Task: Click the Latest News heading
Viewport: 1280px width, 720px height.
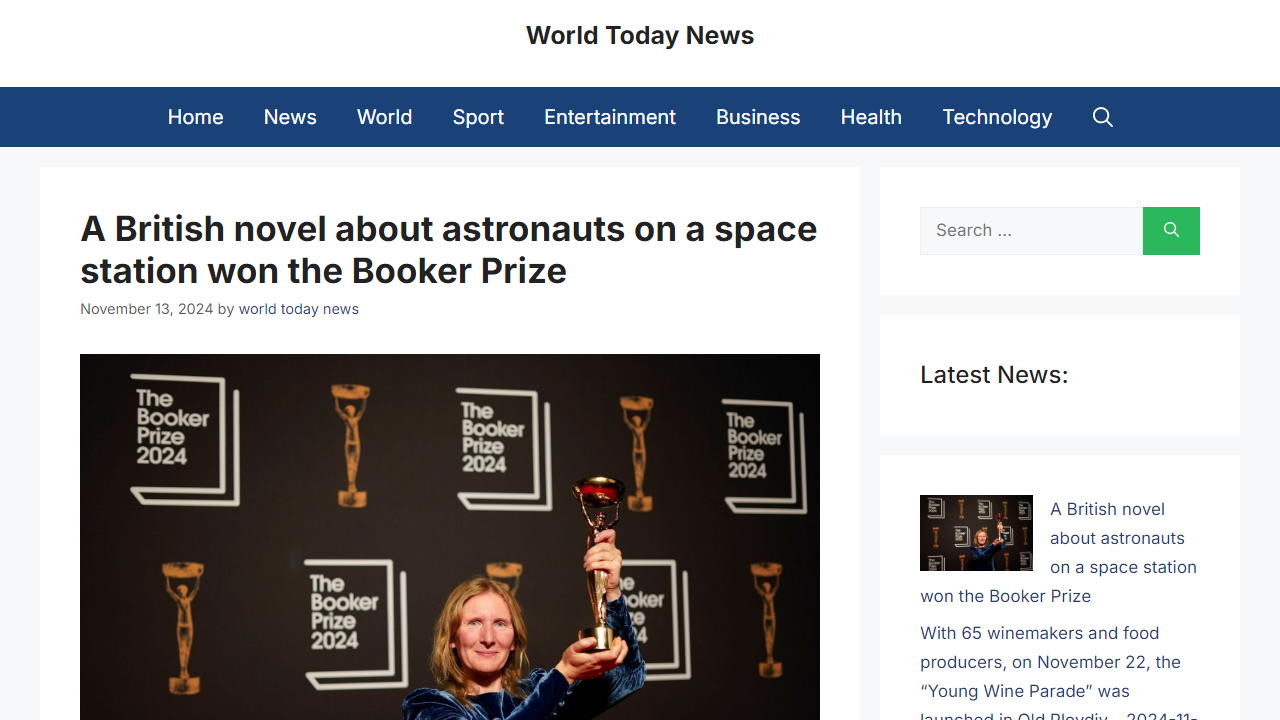Action: point(994,374)
